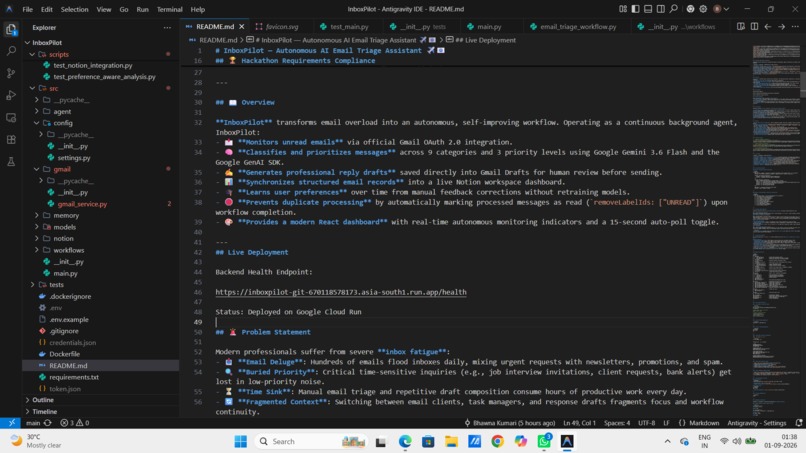Collapse the scripts folder
The height and width of the screenshot is (453, 806).
[32, 54]
